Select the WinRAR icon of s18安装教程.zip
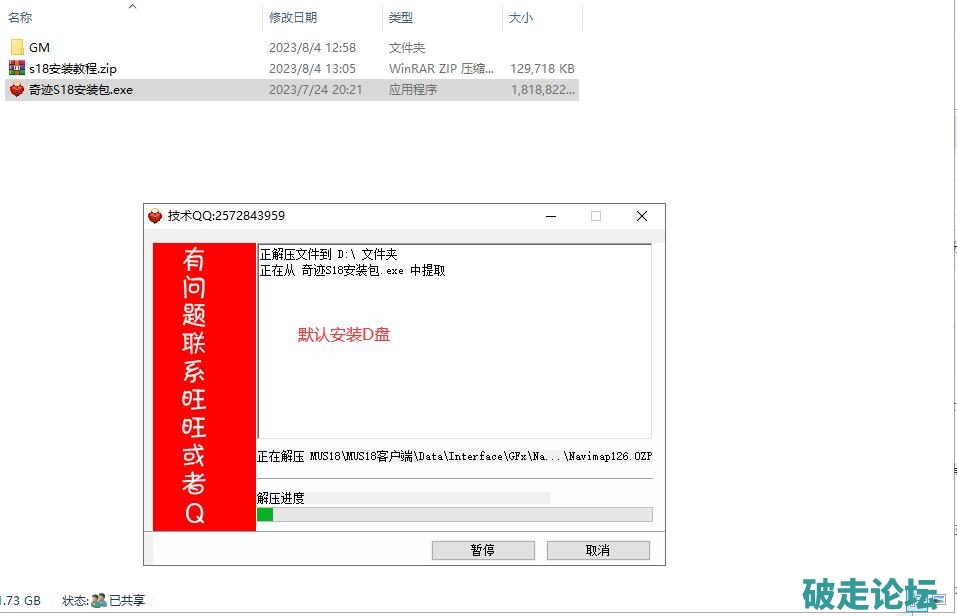This screenshot has height=616, width=957. pos(16,68)
